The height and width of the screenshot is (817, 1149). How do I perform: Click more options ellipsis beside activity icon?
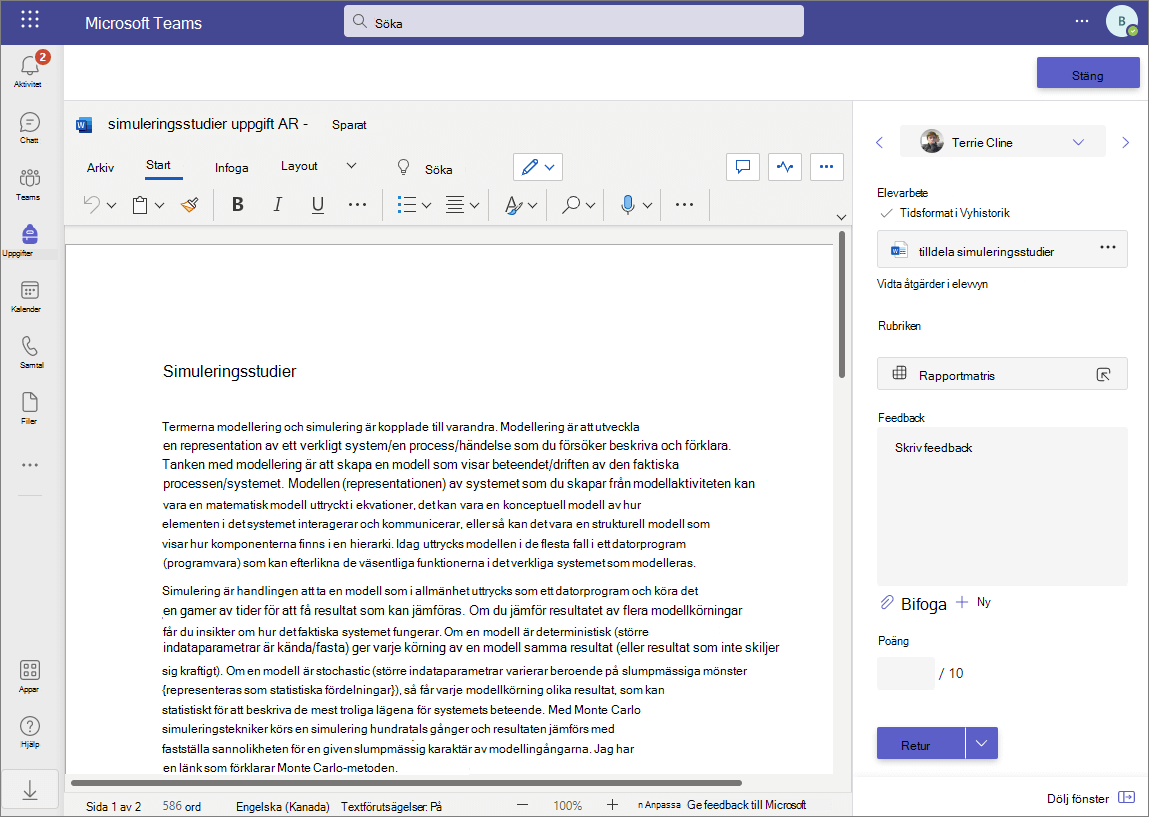click(x=827, y=167)
